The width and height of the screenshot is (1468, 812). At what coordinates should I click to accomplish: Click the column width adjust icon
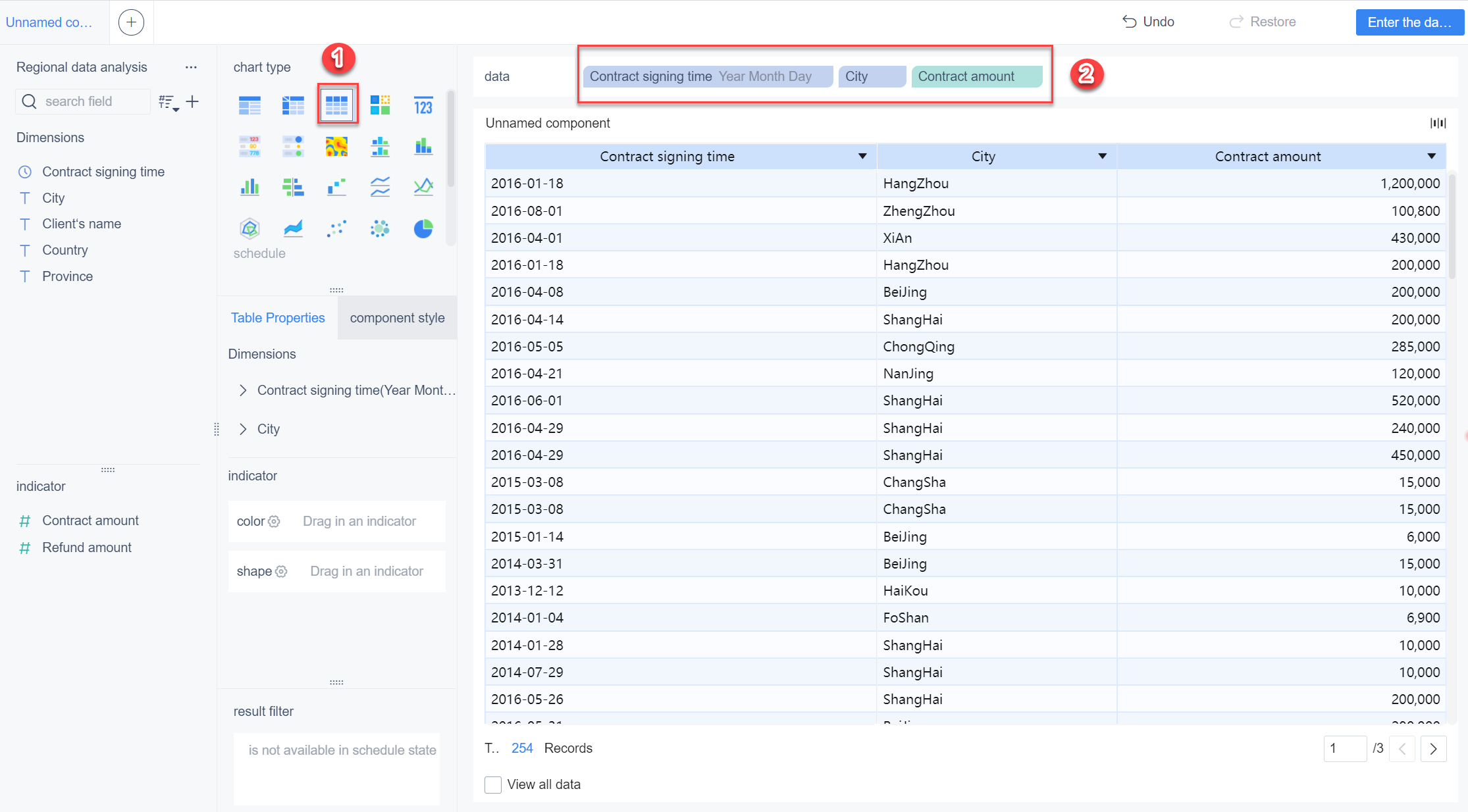coord(1438,123)
